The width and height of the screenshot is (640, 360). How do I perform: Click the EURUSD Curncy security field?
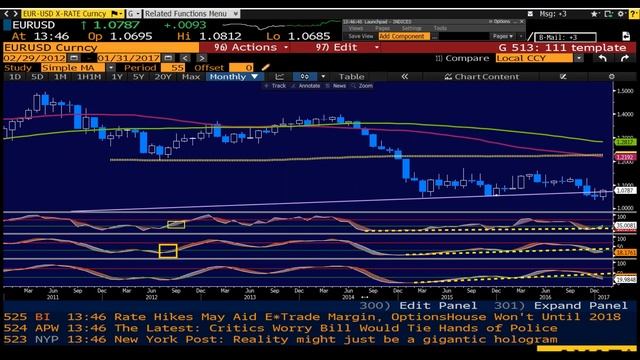pos(101,47)
